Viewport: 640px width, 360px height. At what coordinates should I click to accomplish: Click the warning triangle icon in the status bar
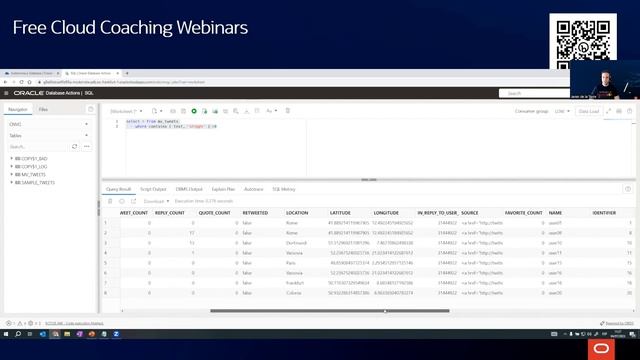click(19, 323)
